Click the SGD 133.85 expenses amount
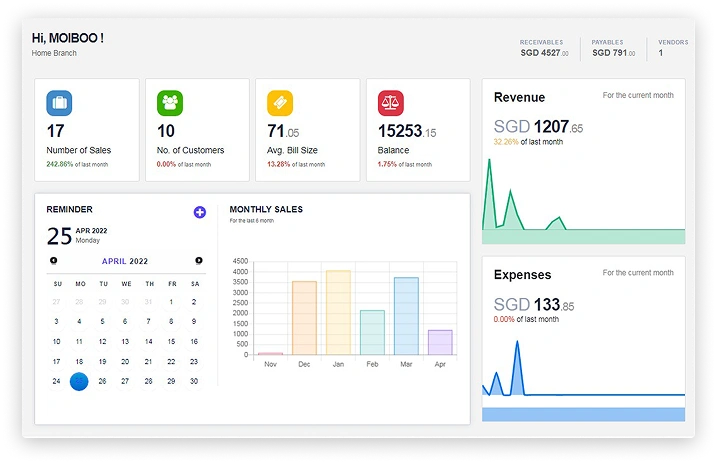 534,304
